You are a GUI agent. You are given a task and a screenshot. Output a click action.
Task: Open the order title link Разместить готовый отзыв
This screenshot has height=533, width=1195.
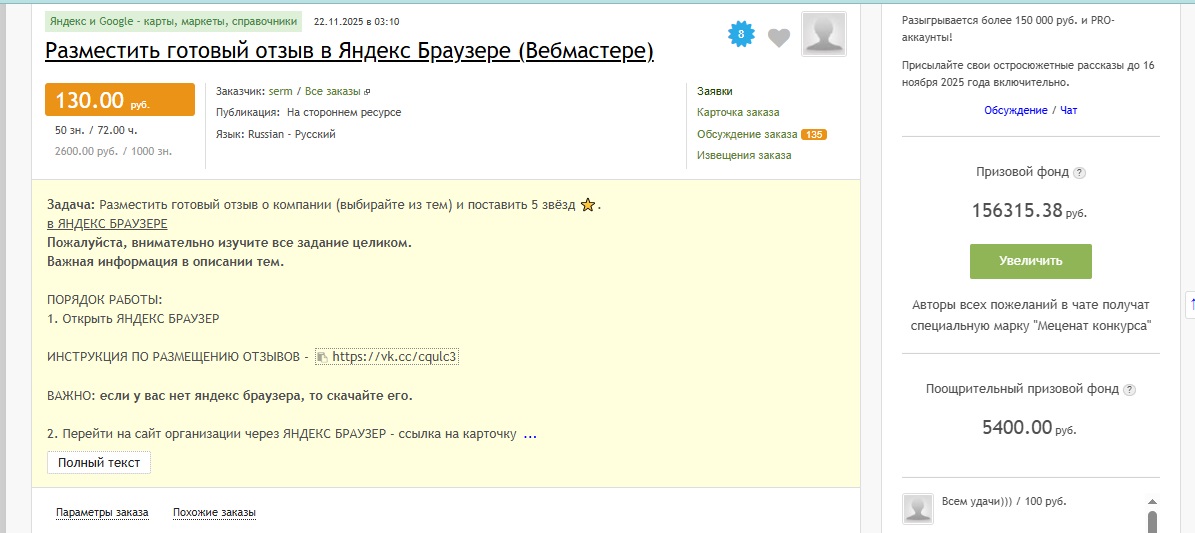(349, 51)
